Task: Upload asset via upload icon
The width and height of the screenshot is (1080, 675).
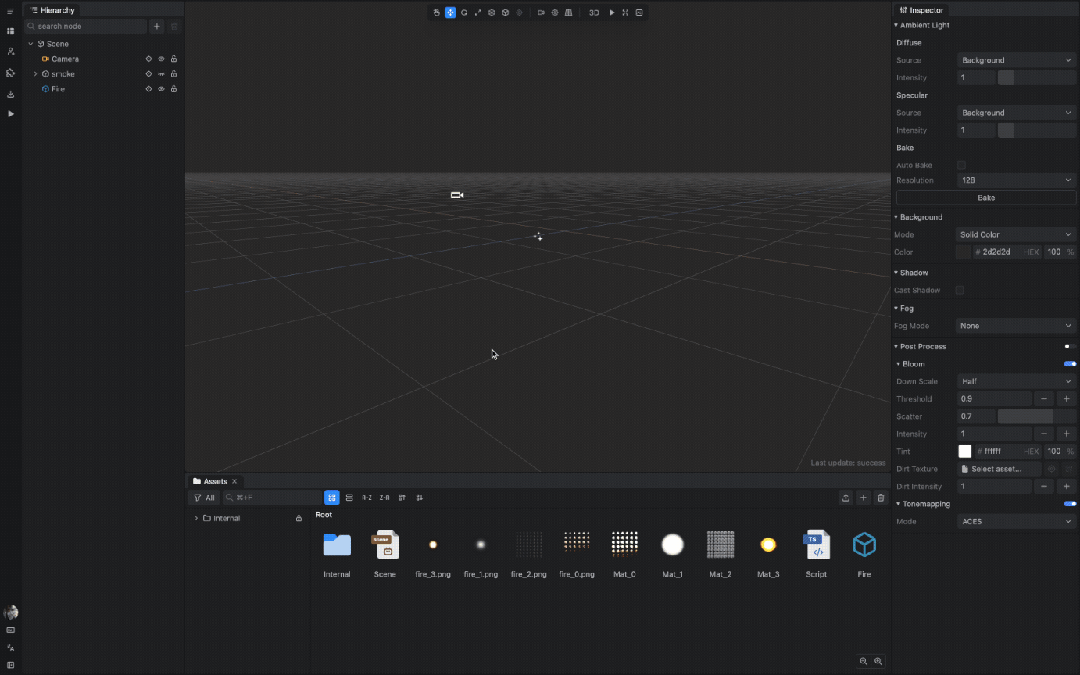Action: point(845,497)
